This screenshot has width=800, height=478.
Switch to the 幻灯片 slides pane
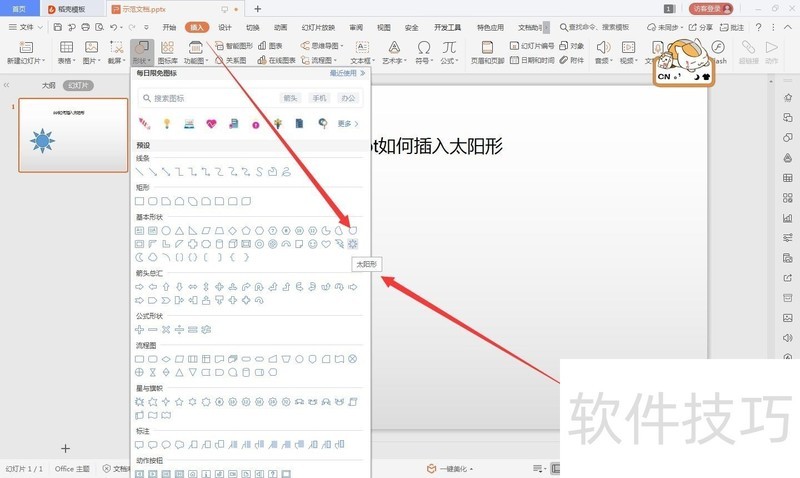80,86
